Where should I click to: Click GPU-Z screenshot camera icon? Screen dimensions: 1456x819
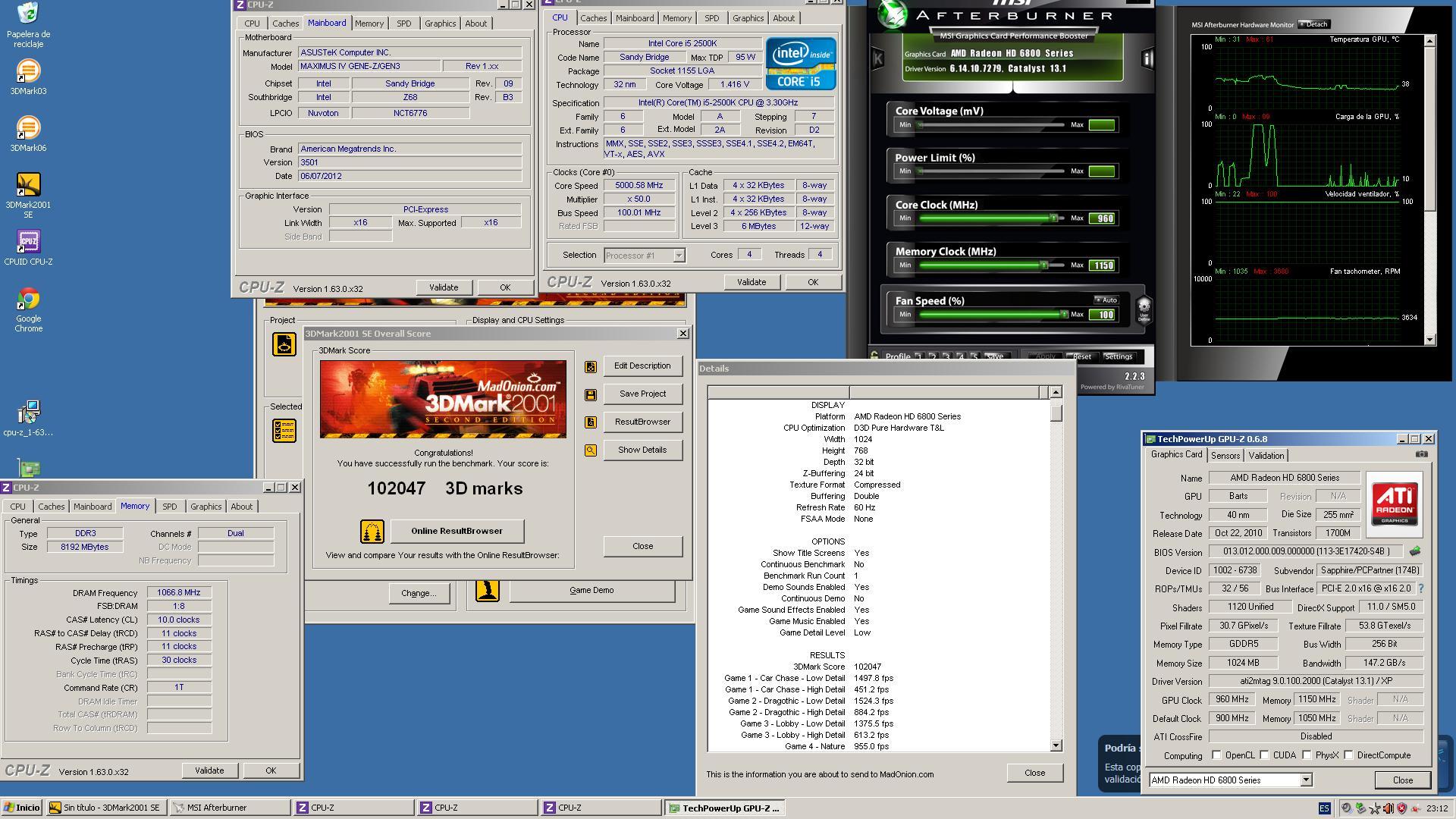[1421, 454]
